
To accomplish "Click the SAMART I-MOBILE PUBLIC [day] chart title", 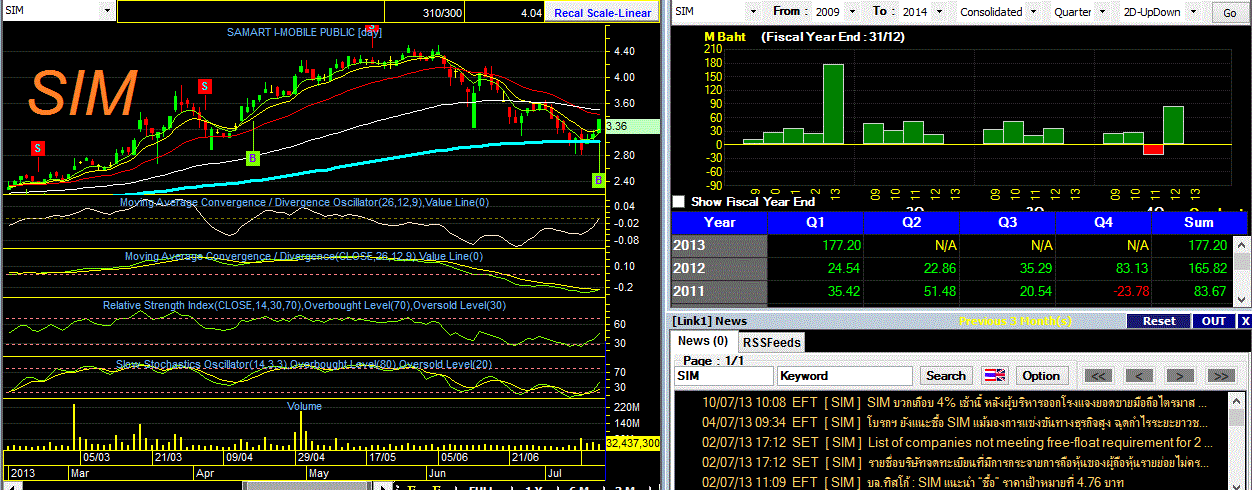I will coord(303,33).
